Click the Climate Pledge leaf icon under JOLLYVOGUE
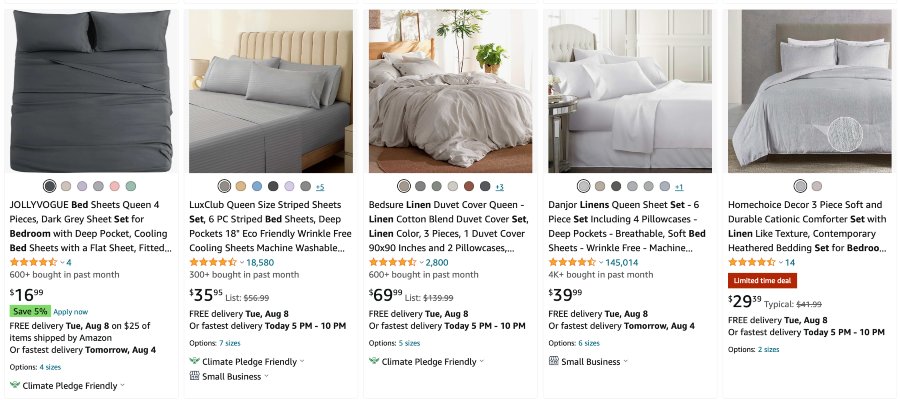Viewport: 900px width, 400px height. click(x=14, y=385)
